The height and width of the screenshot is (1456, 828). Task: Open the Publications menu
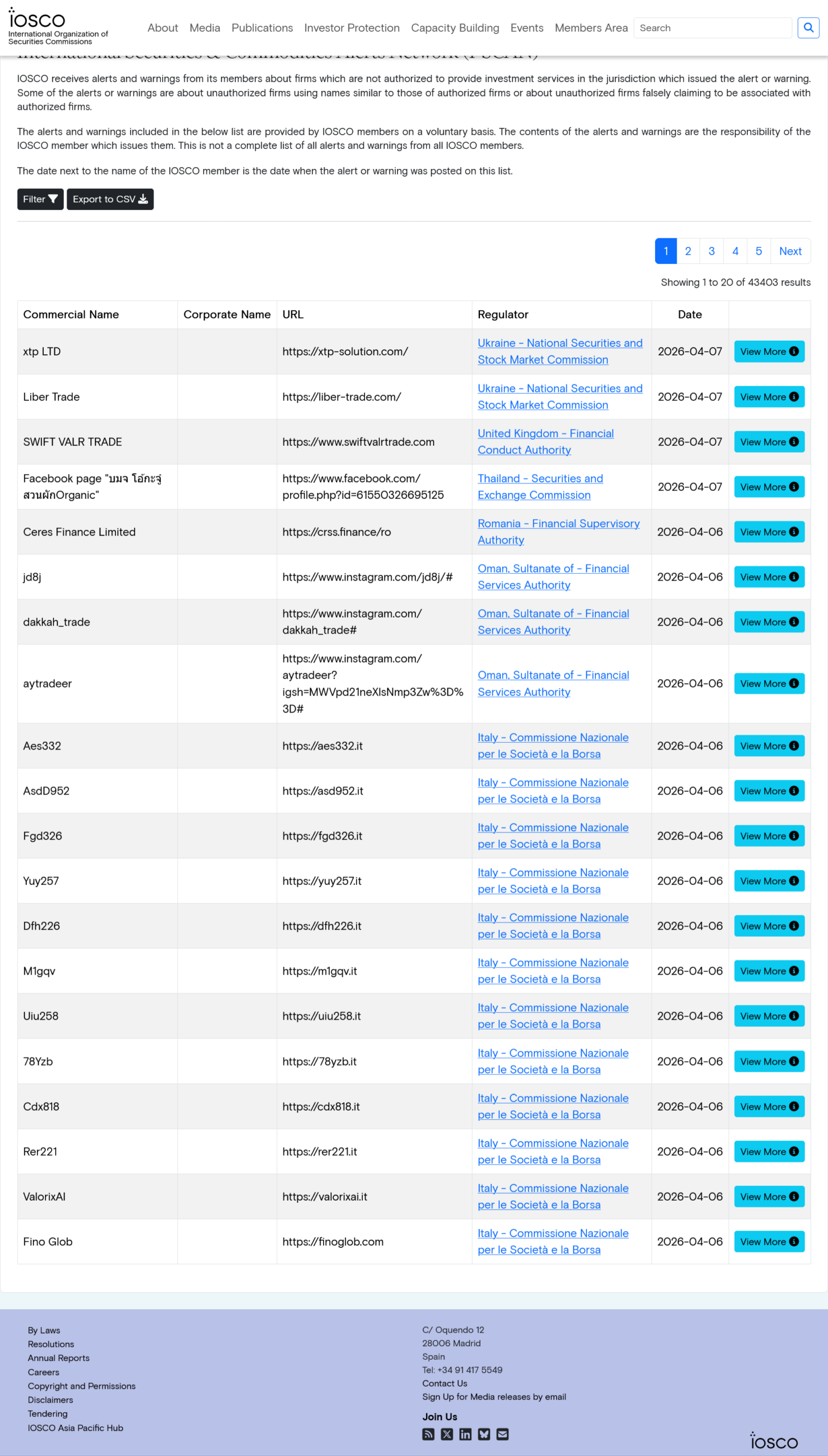tap(262, 28)
